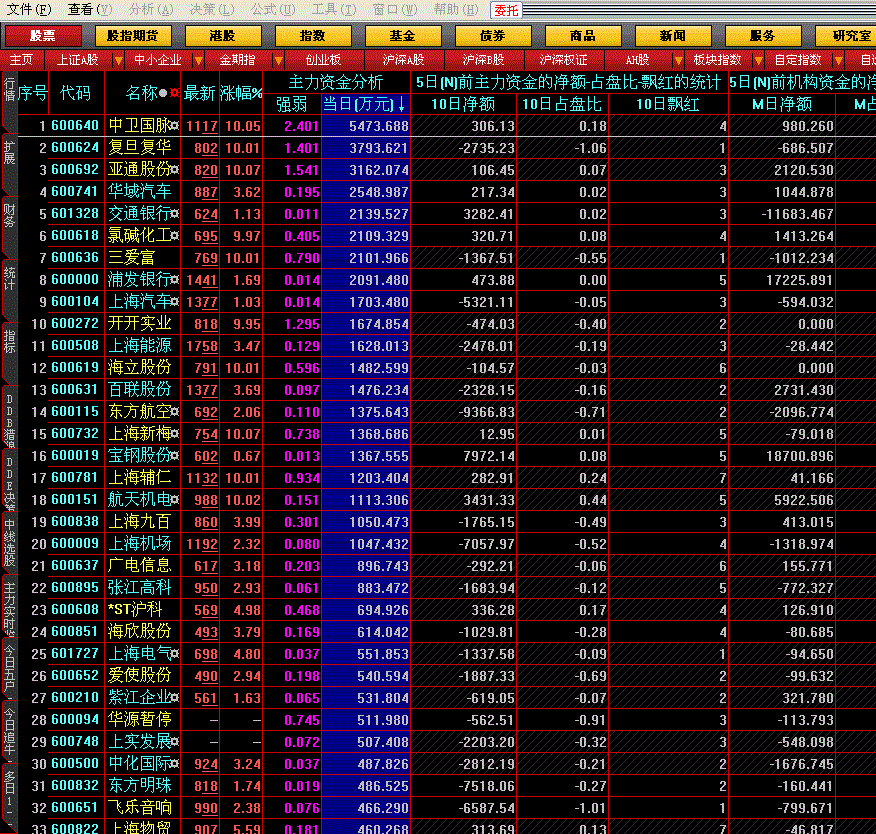The height and width of the screenshot is (834, 876).
Task: Click the marker icon beside 中卫国脉
Action: [x=175, y=126]
